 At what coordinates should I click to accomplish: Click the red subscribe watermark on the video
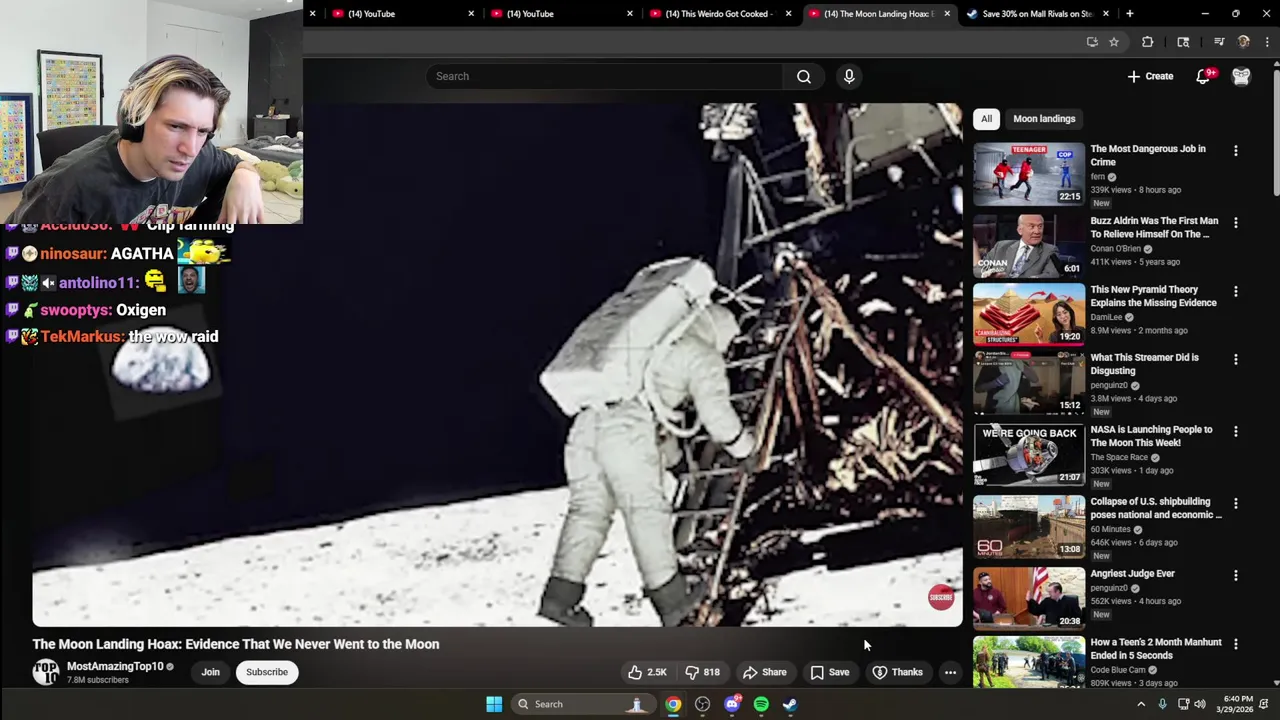click(x=941, y=597)
